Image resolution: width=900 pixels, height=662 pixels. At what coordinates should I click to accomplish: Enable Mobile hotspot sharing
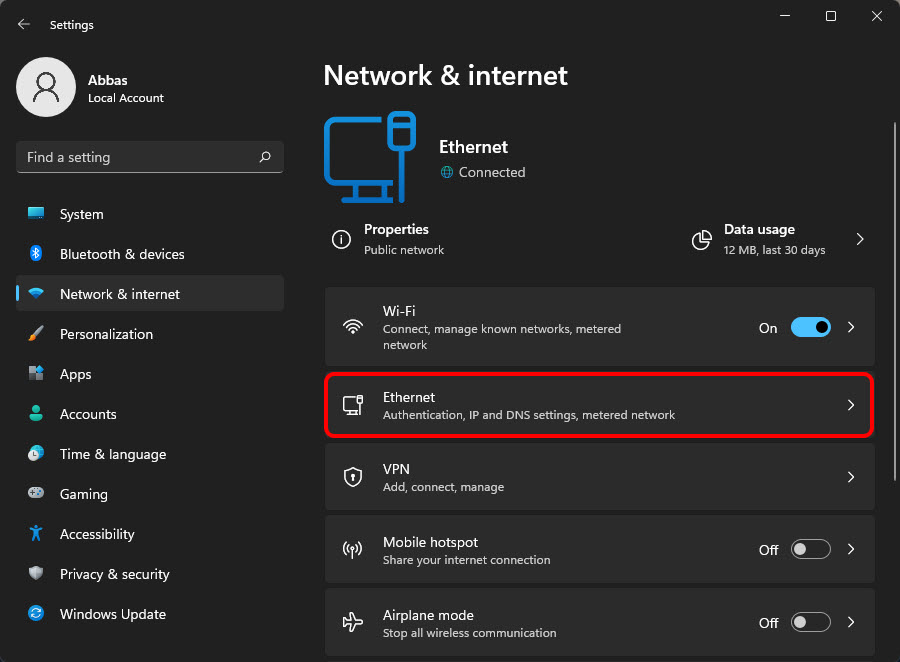pyautogui.click(x=810, y=549)
